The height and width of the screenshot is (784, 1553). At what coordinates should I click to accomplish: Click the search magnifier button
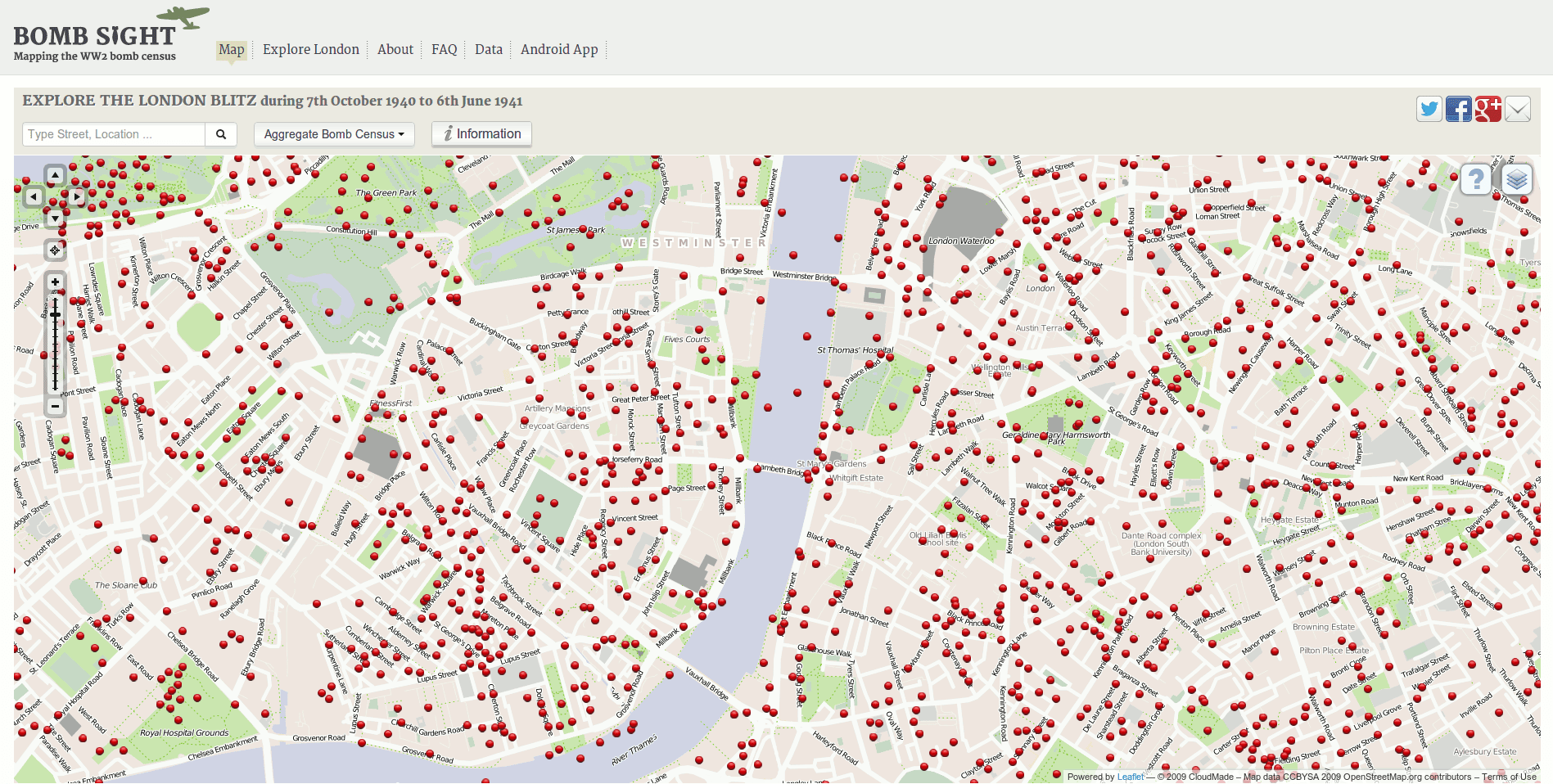coord(221,134)
